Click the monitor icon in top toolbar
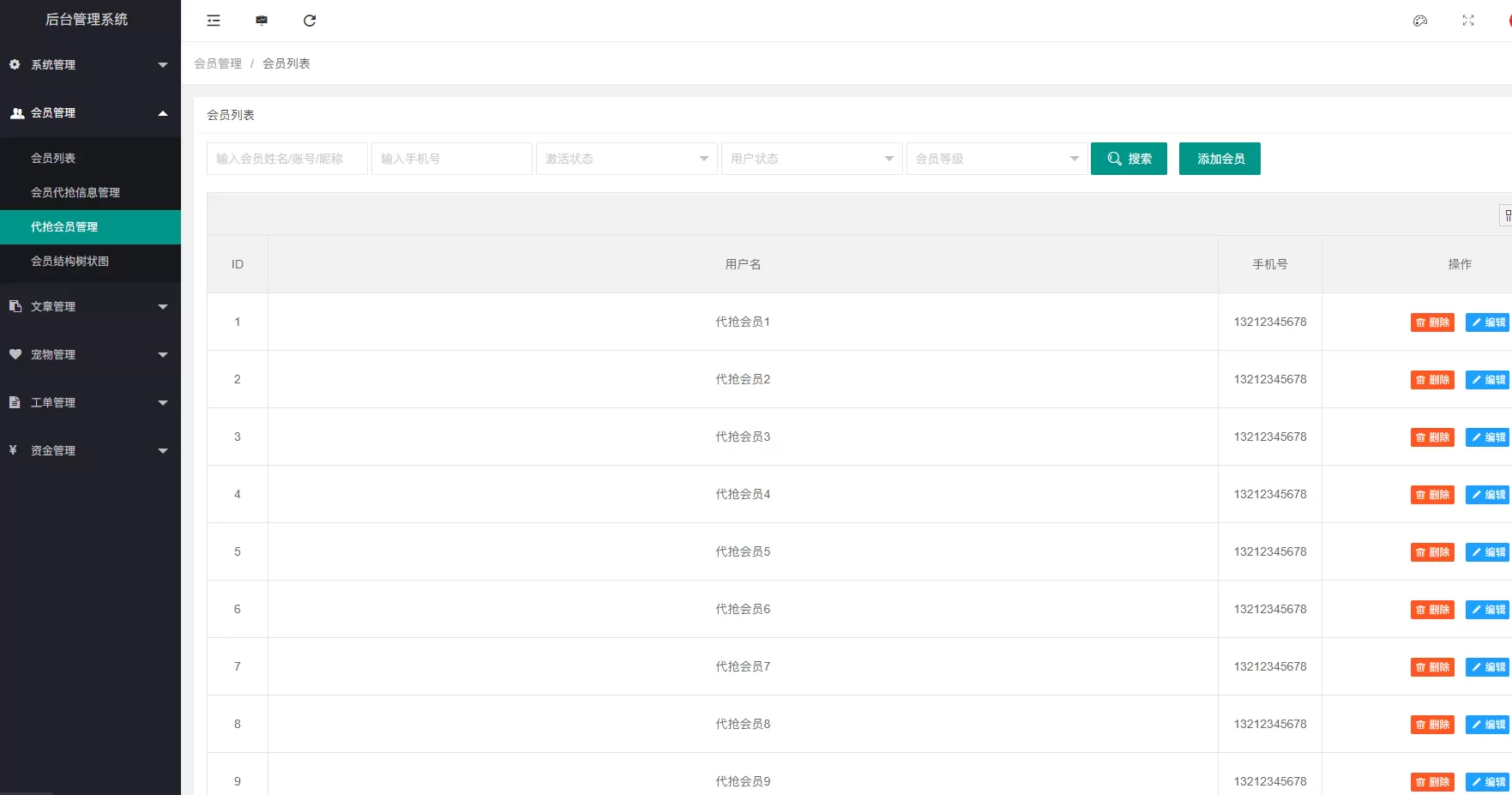 tap(262, 21)
